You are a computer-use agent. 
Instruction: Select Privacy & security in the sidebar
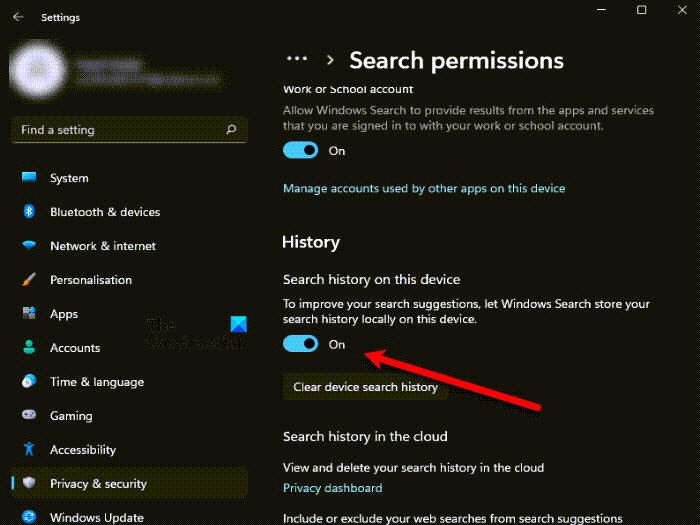point(129,483)
